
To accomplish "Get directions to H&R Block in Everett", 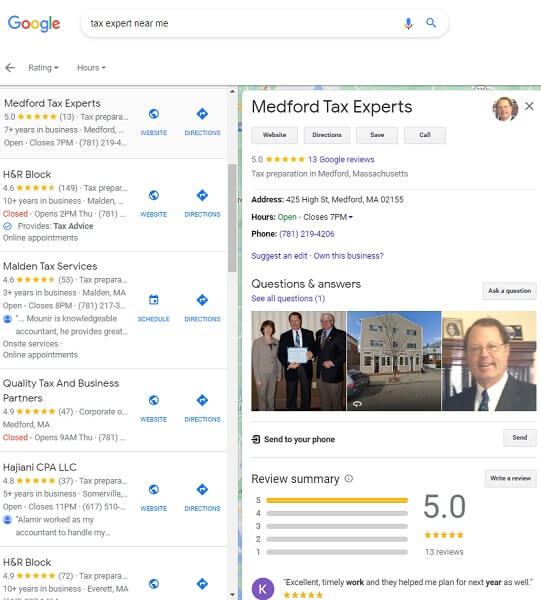I will coord(202,584).
